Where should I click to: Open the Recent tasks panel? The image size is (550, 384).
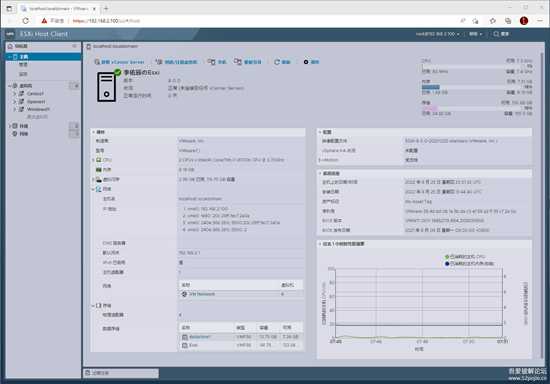(x=121, y=373)
